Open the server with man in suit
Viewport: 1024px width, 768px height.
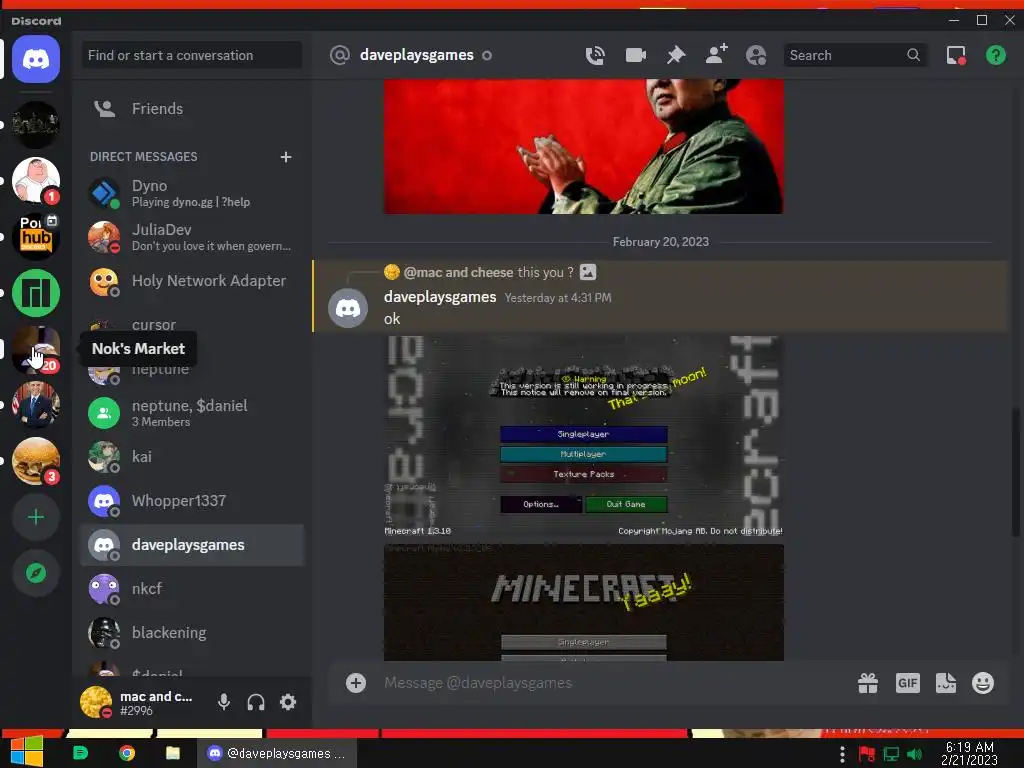[36, 405]
